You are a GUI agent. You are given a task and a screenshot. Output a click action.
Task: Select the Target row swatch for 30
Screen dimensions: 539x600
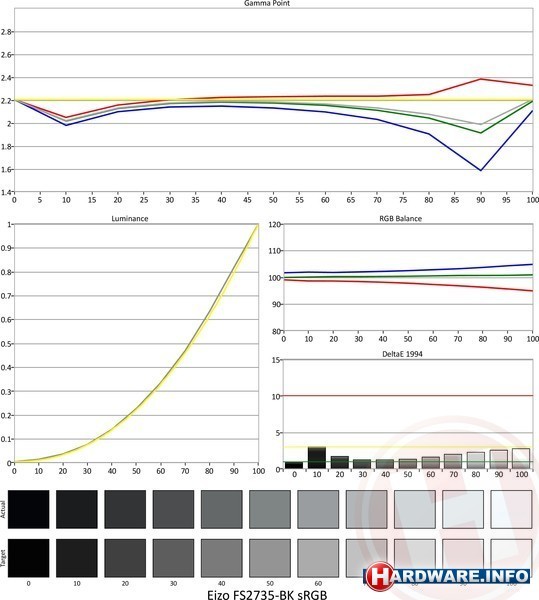[x=173, y=558]
